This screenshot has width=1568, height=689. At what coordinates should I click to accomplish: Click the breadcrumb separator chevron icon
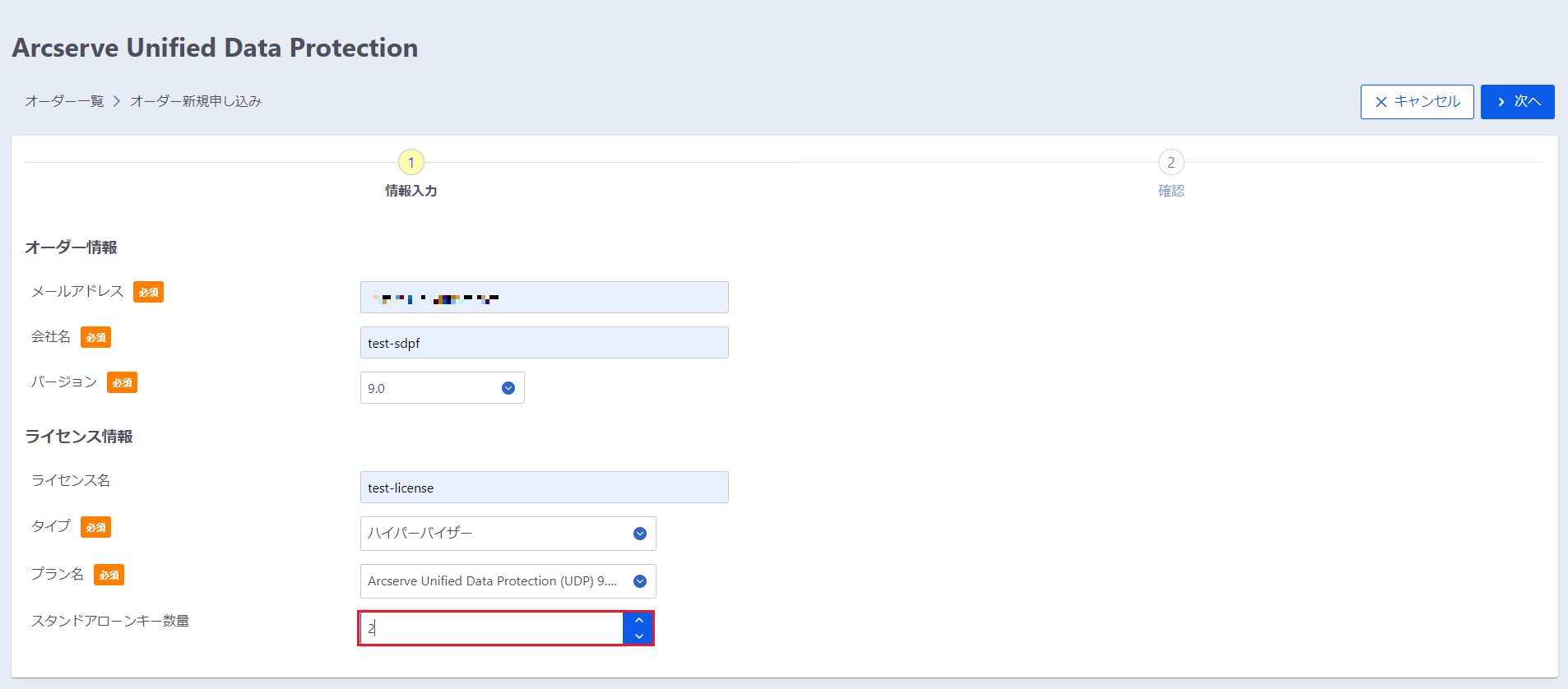[x=117, y=101]
